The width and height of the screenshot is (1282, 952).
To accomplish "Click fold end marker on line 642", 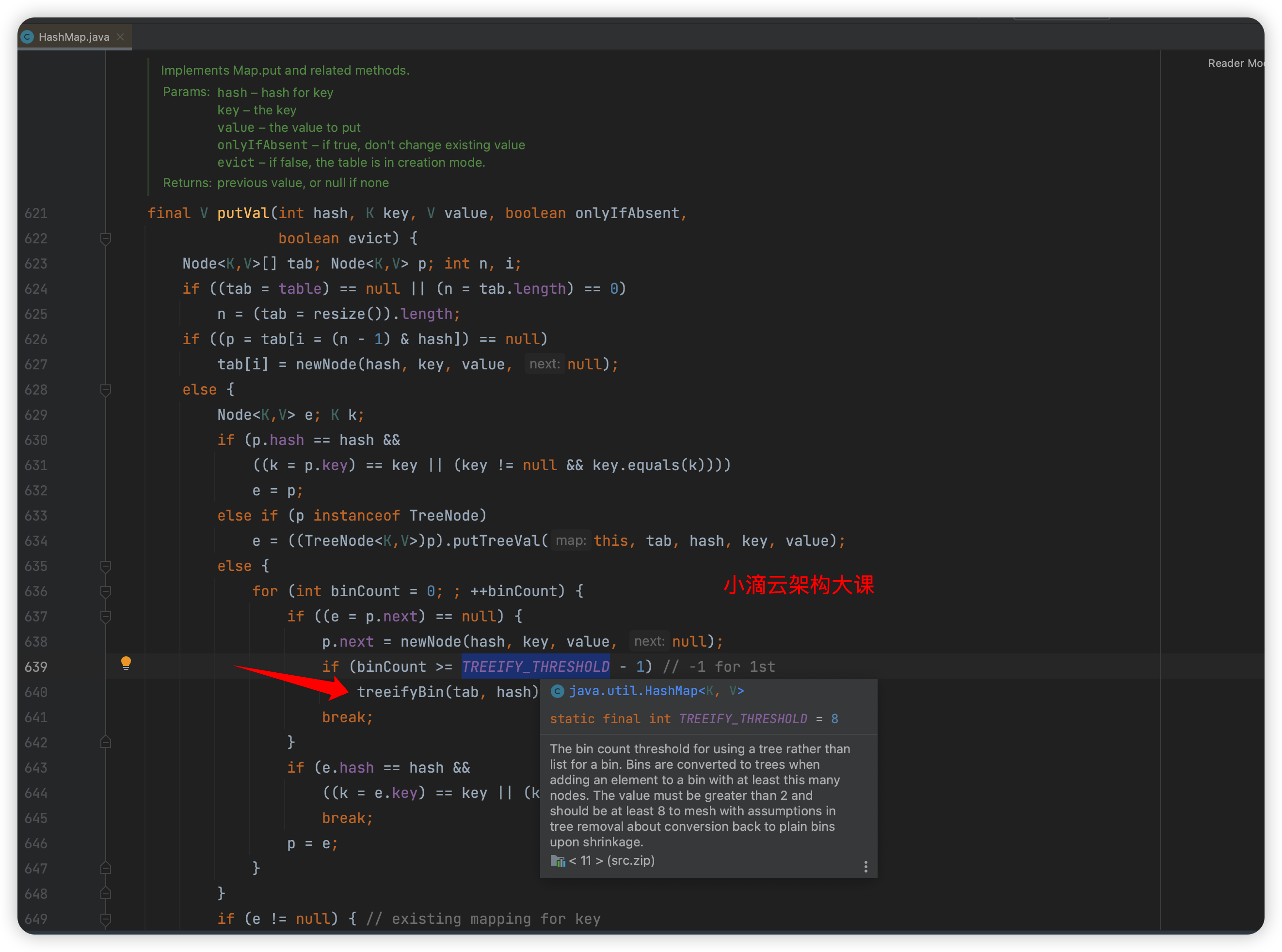I will (106, 742).
